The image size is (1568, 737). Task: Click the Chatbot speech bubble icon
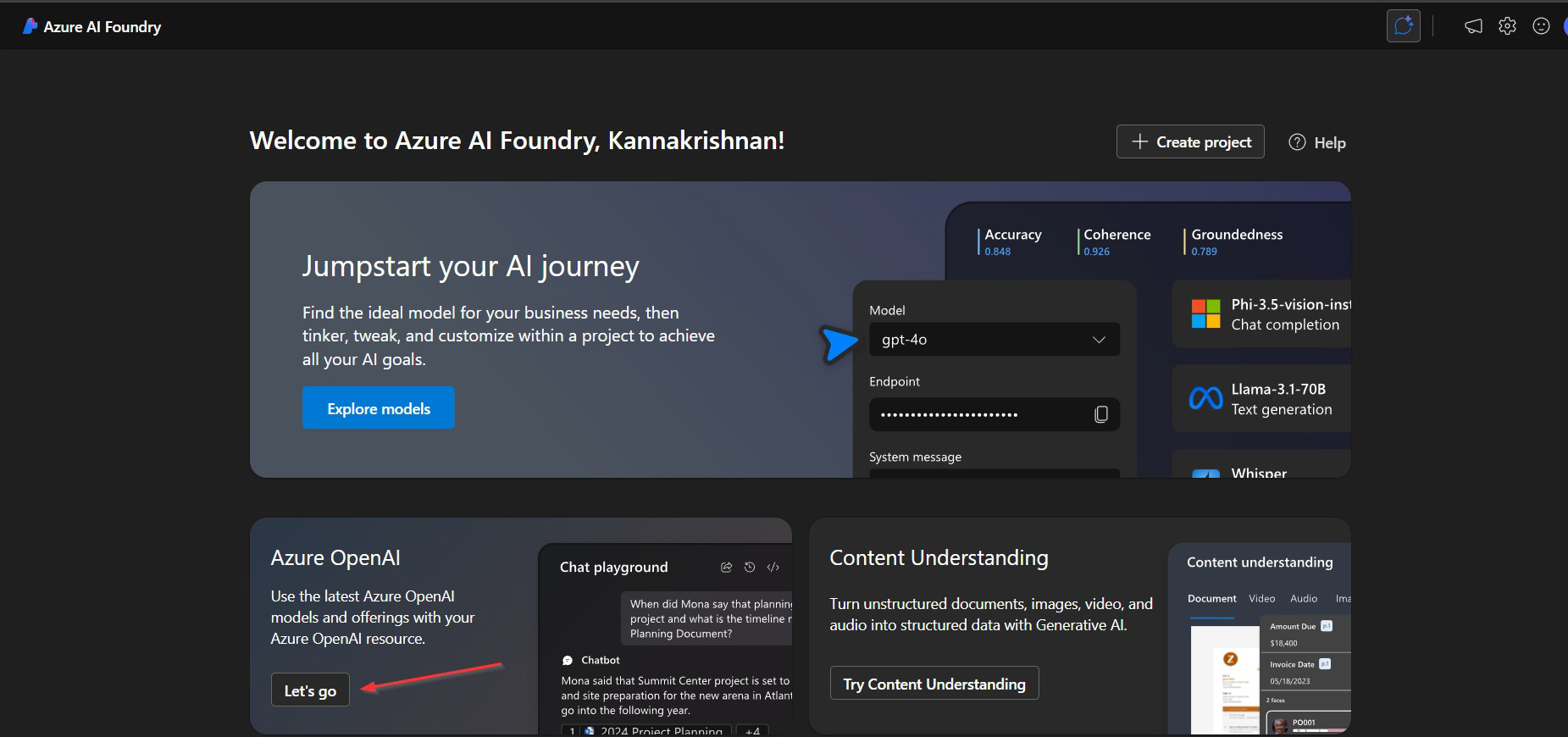click(x=568, y=661)
